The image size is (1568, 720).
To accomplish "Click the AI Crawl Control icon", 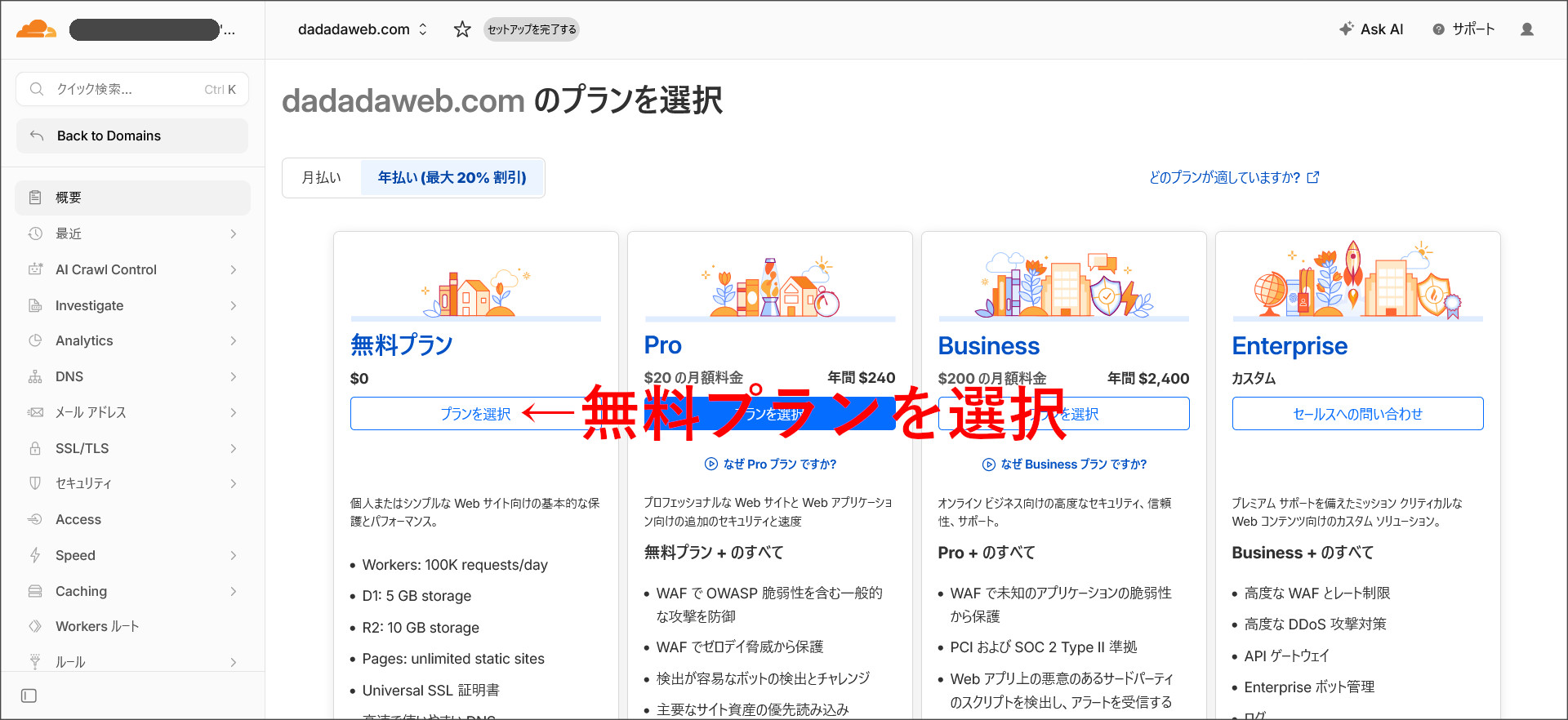I will (x=35, y=269).
